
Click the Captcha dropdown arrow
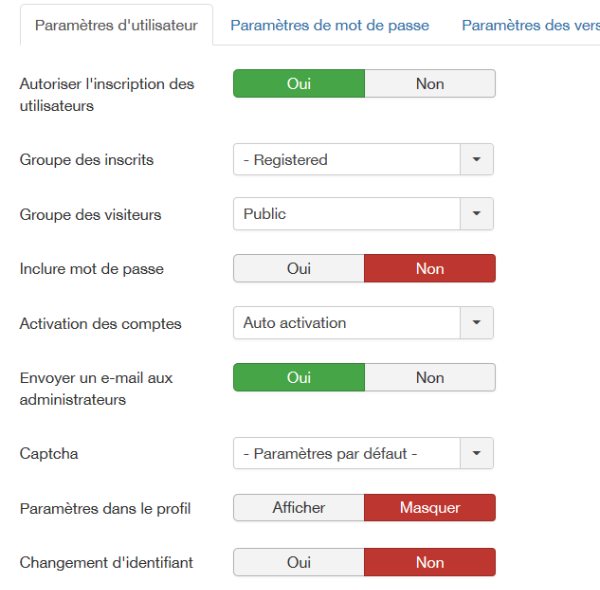coord(476,454)
